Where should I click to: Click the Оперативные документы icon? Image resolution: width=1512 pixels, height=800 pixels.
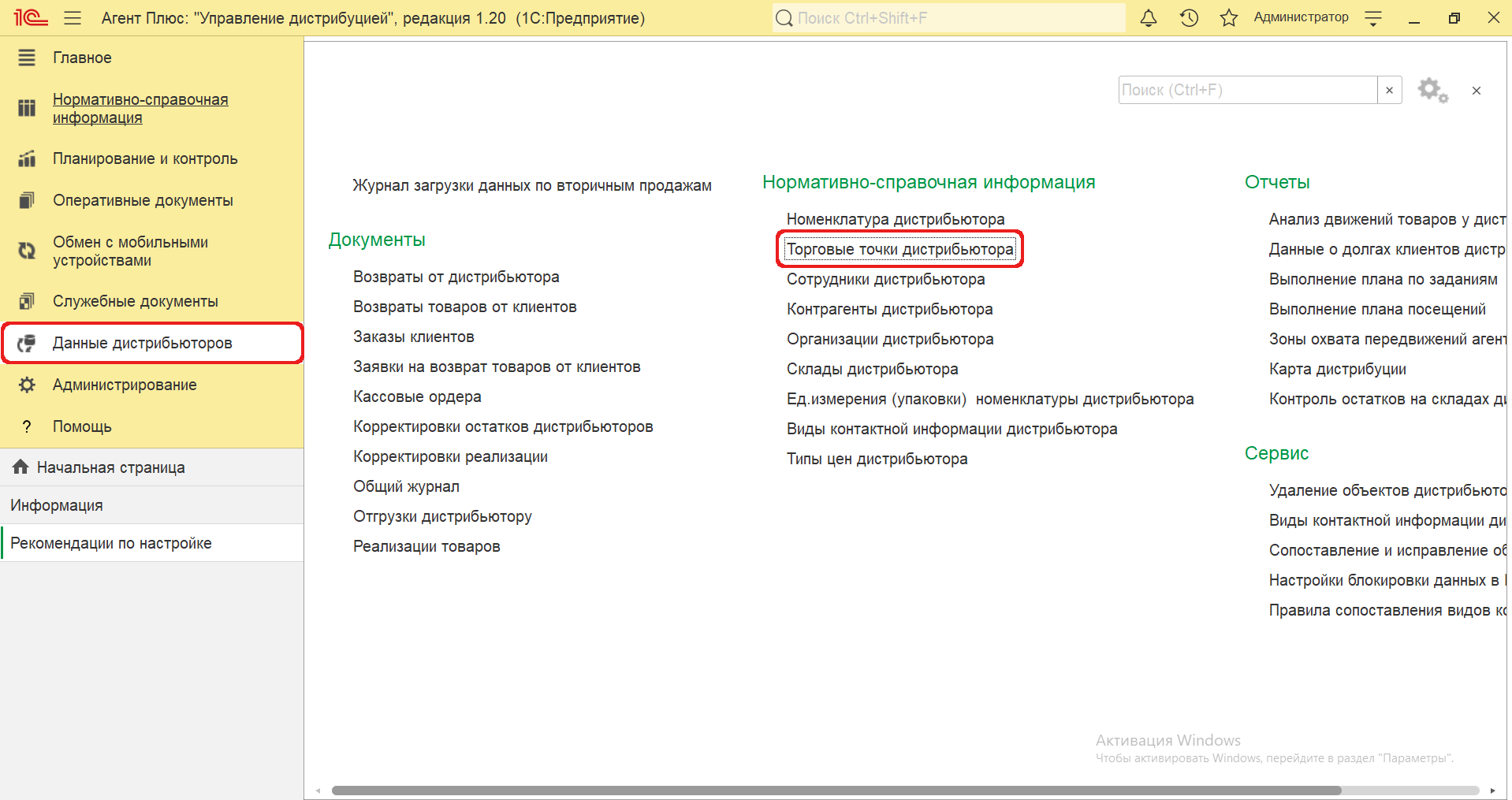[27, 200]
